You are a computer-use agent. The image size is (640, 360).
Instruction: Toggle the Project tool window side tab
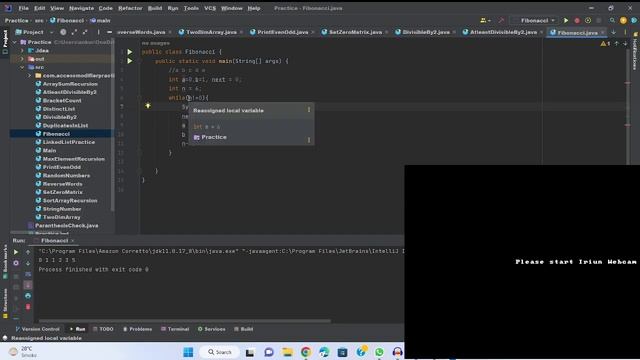5,42
